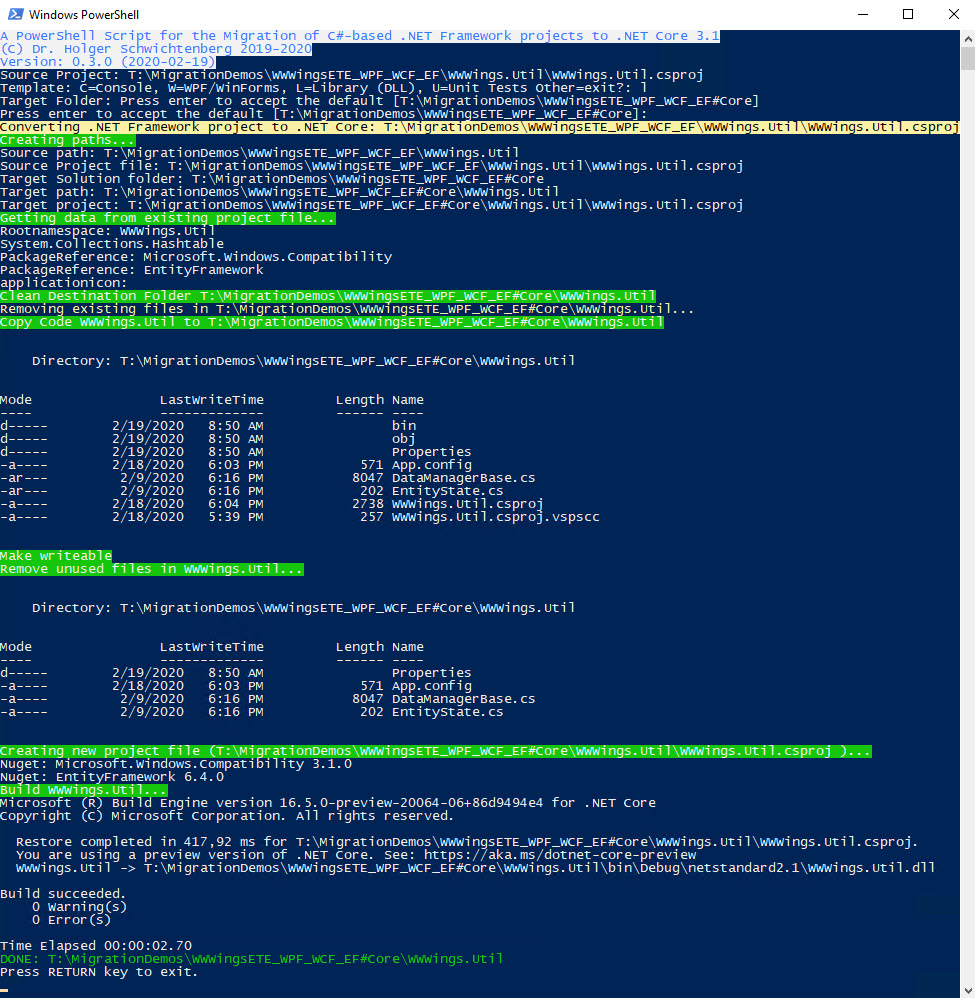This screenshot has height=998, width=975.
Task: Click the 'Version: 0.3.0 (2020-02-19)' line
Action: tap(108, 62)
